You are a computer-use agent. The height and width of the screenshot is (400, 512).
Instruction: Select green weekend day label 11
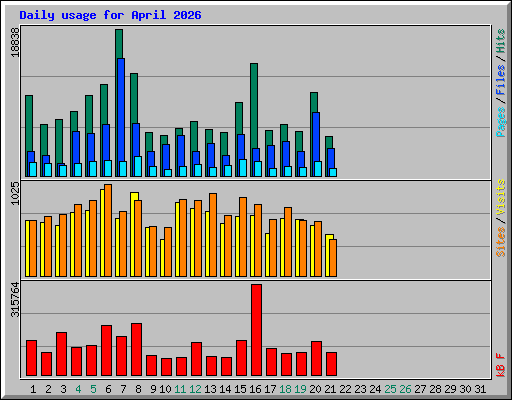180,389
